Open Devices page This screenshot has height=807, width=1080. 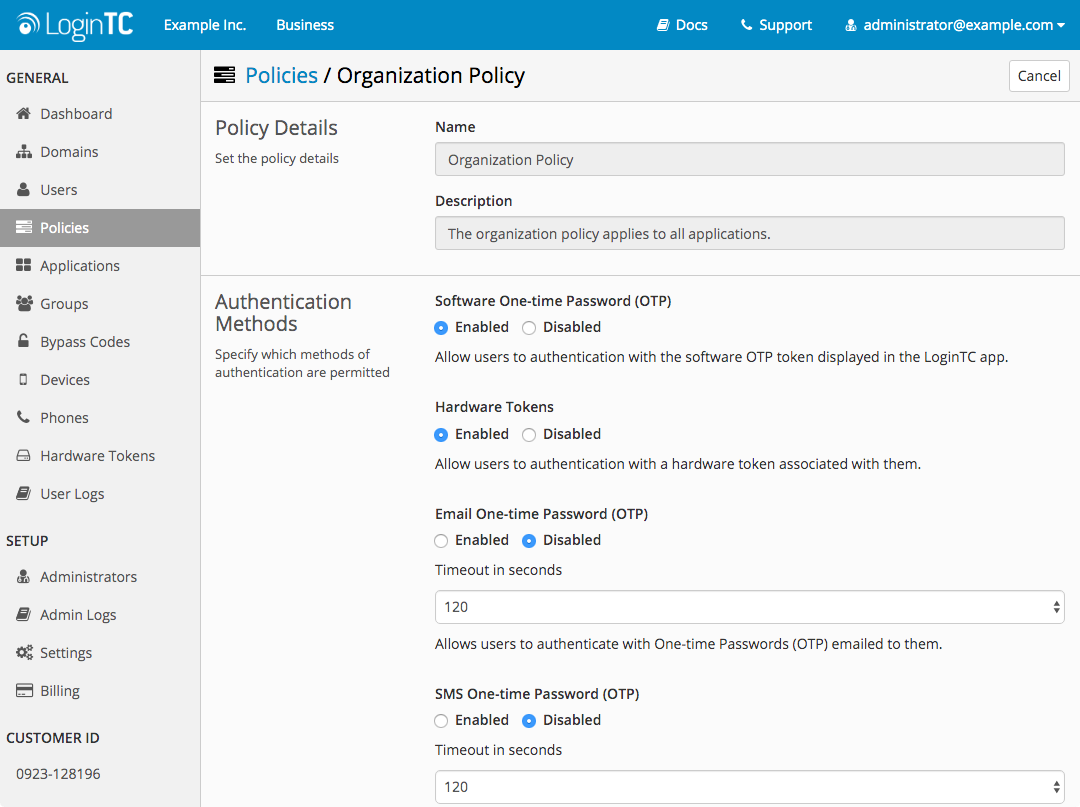point(100,379)
